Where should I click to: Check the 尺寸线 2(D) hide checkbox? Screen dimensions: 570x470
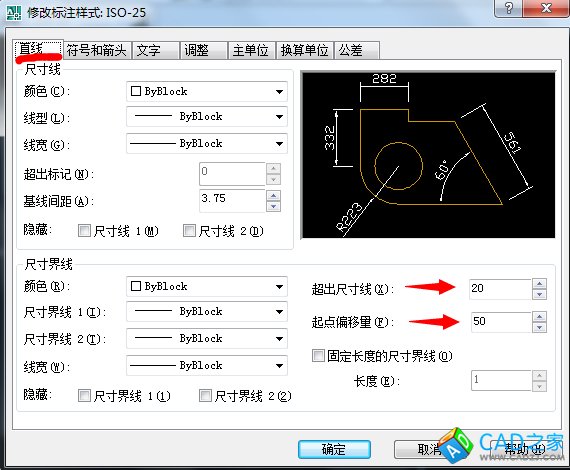(189, 230)
